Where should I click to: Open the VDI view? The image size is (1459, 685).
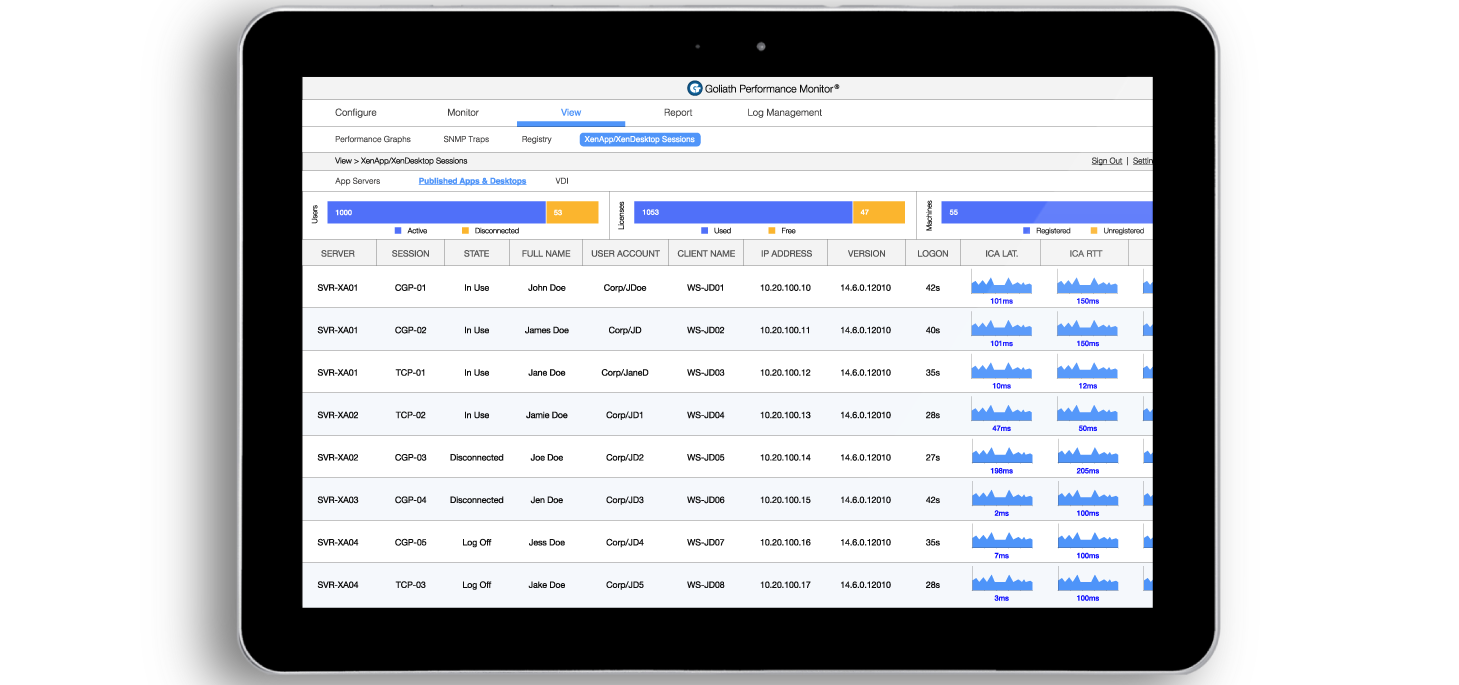(562, 181)
